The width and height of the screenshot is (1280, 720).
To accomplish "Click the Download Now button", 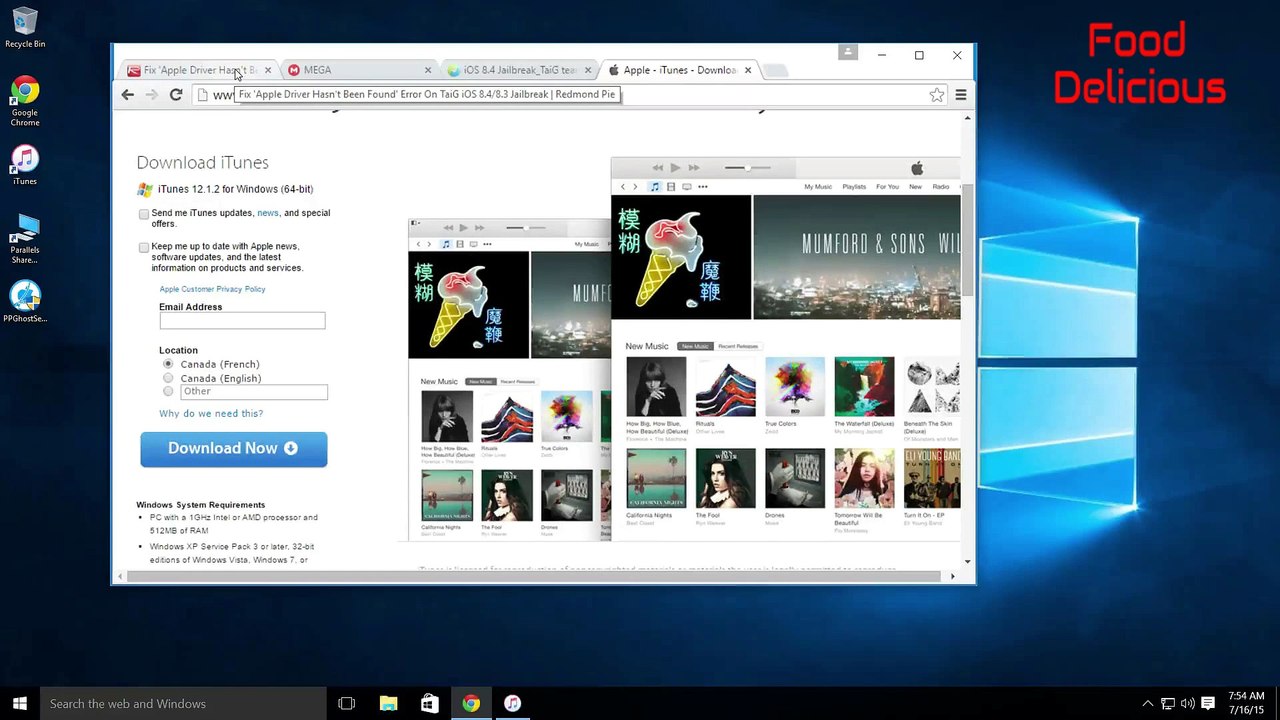I will (x=234, y=449).
